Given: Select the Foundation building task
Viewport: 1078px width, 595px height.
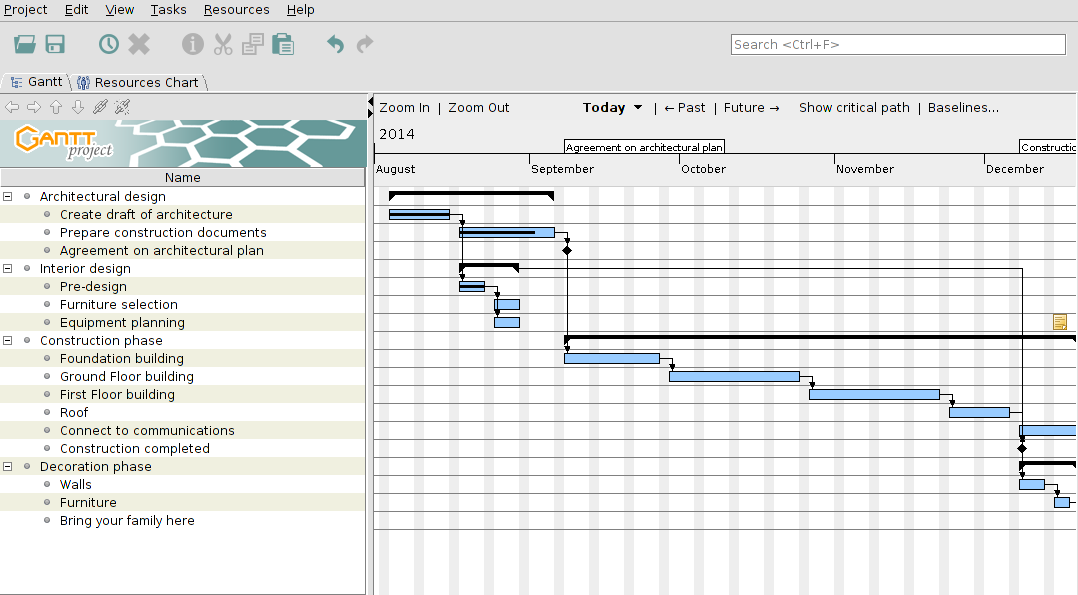Looking at the screenshot, I should pos(122,358).
